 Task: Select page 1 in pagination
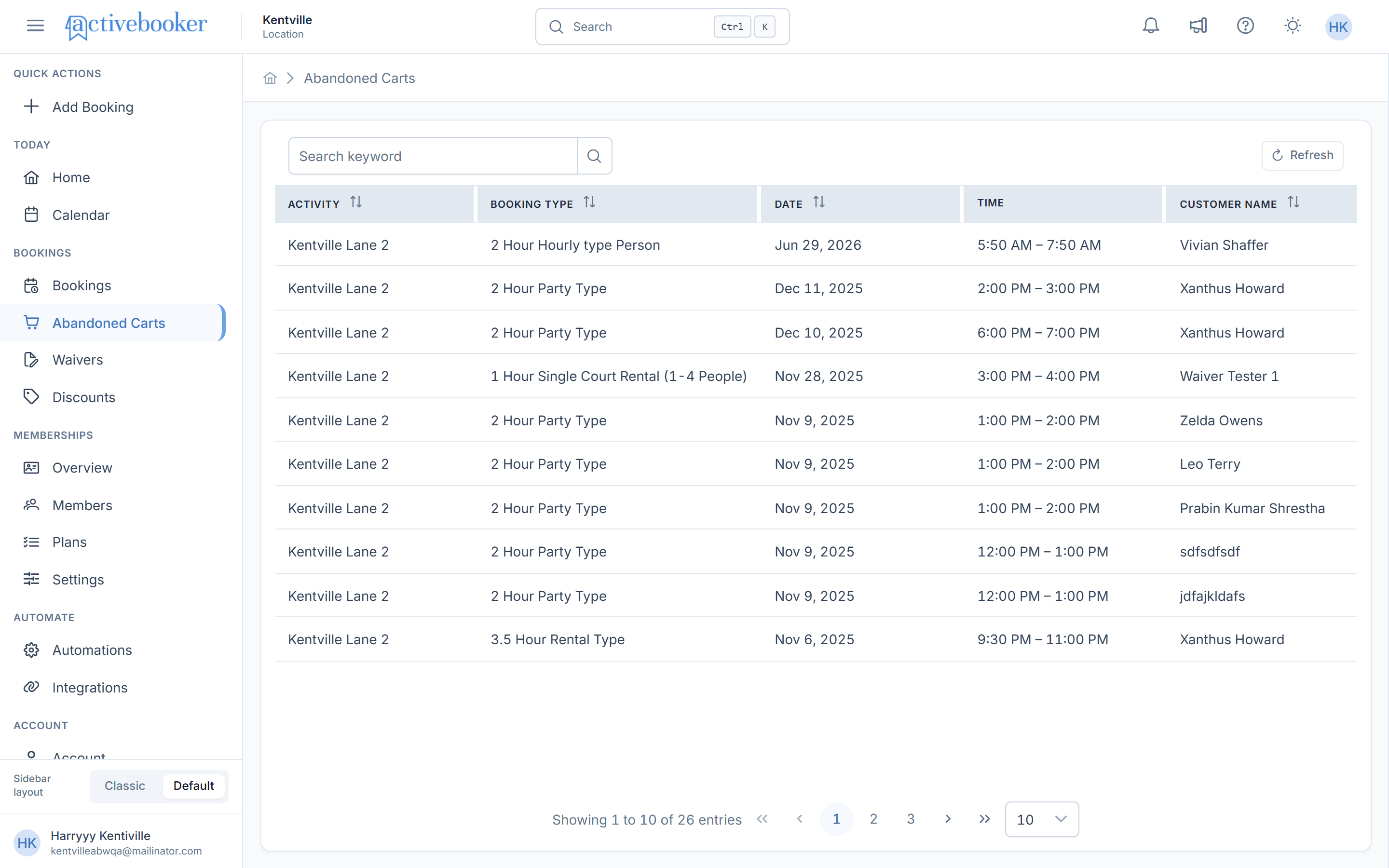pos(836,819)
